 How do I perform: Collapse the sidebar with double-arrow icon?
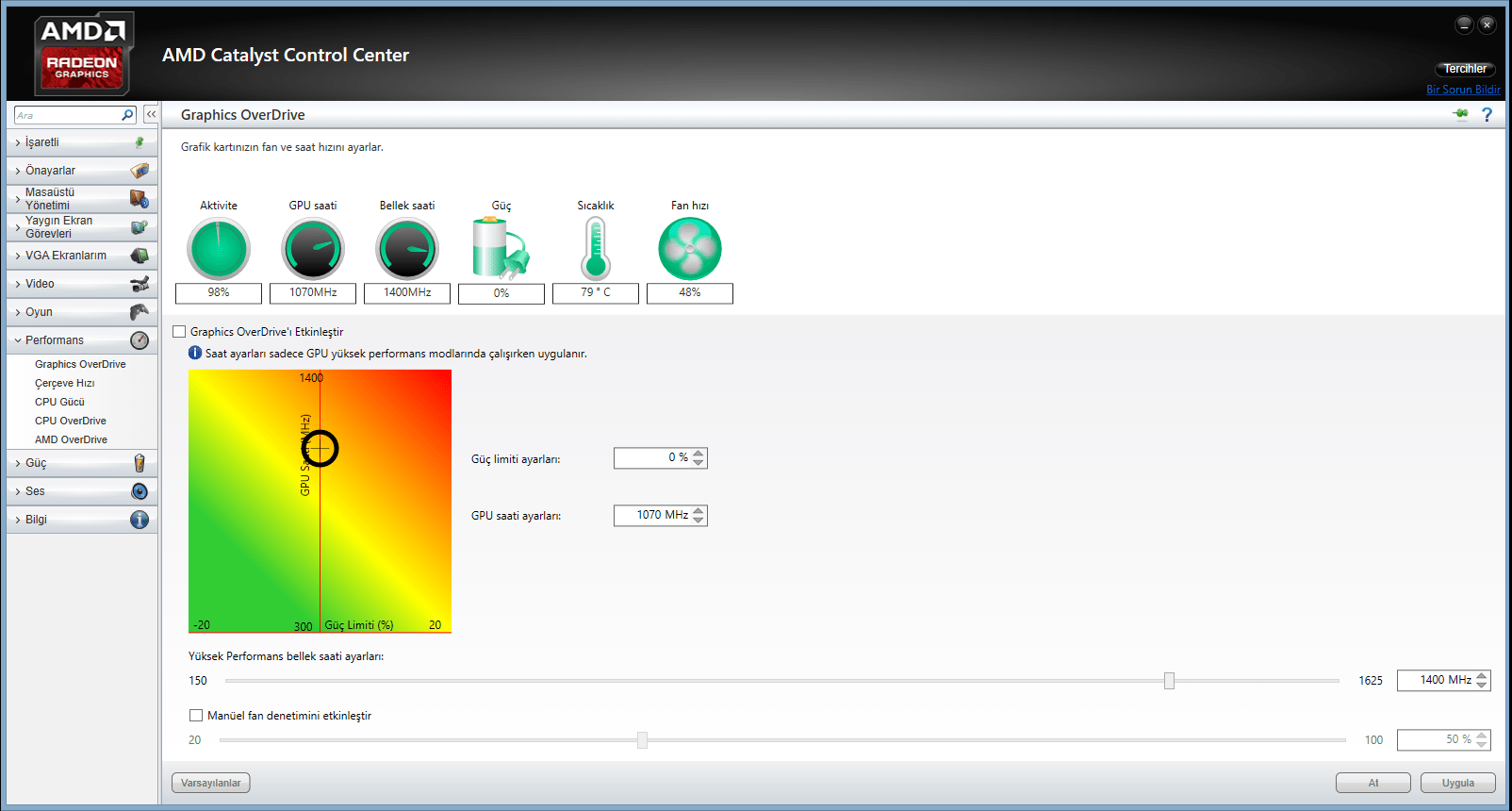click(151, 114)
